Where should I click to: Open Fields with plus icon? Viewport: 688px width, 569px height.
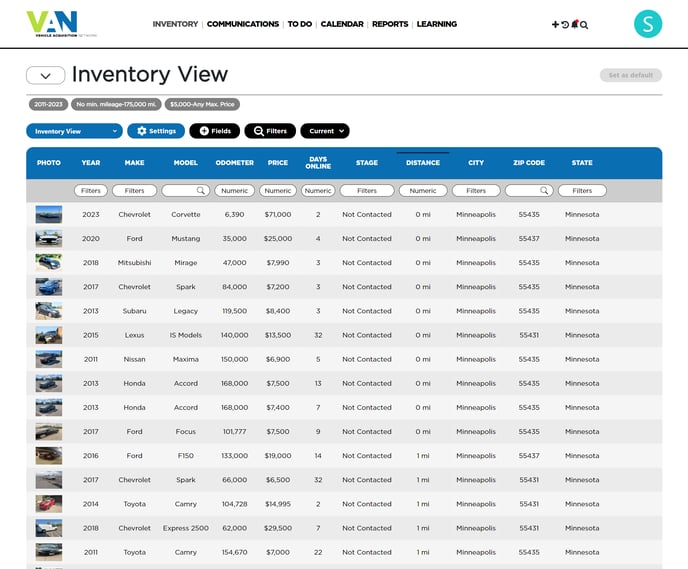(214, 131)
